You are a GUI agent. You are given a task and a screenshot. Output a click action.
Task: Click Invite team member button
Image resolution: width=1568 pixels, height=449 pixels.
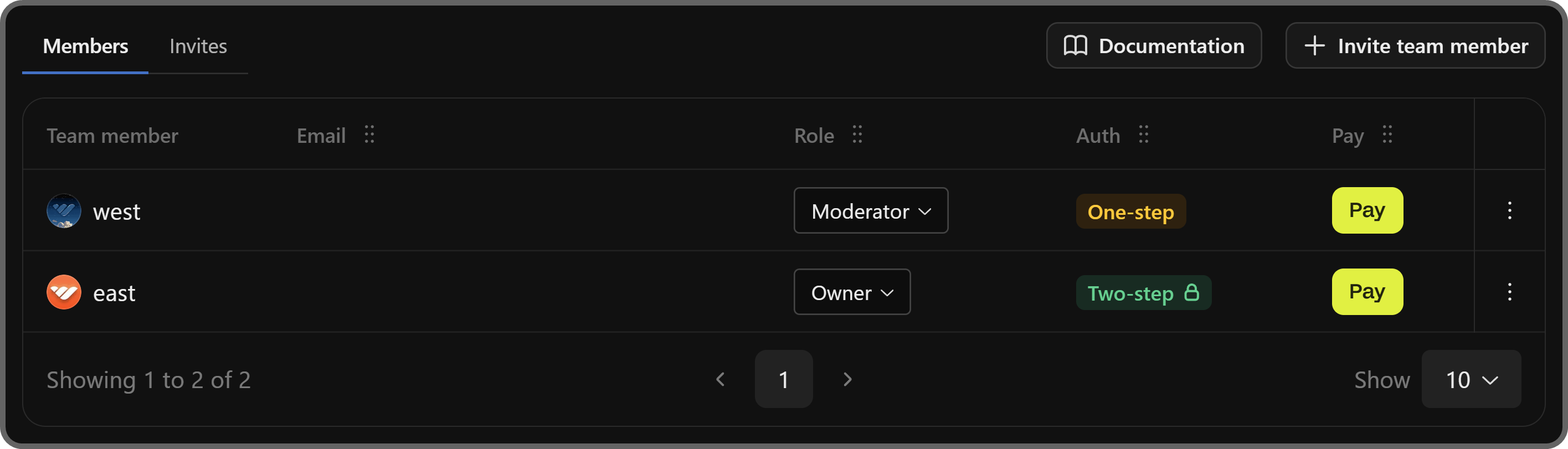tap(1415, 47)
